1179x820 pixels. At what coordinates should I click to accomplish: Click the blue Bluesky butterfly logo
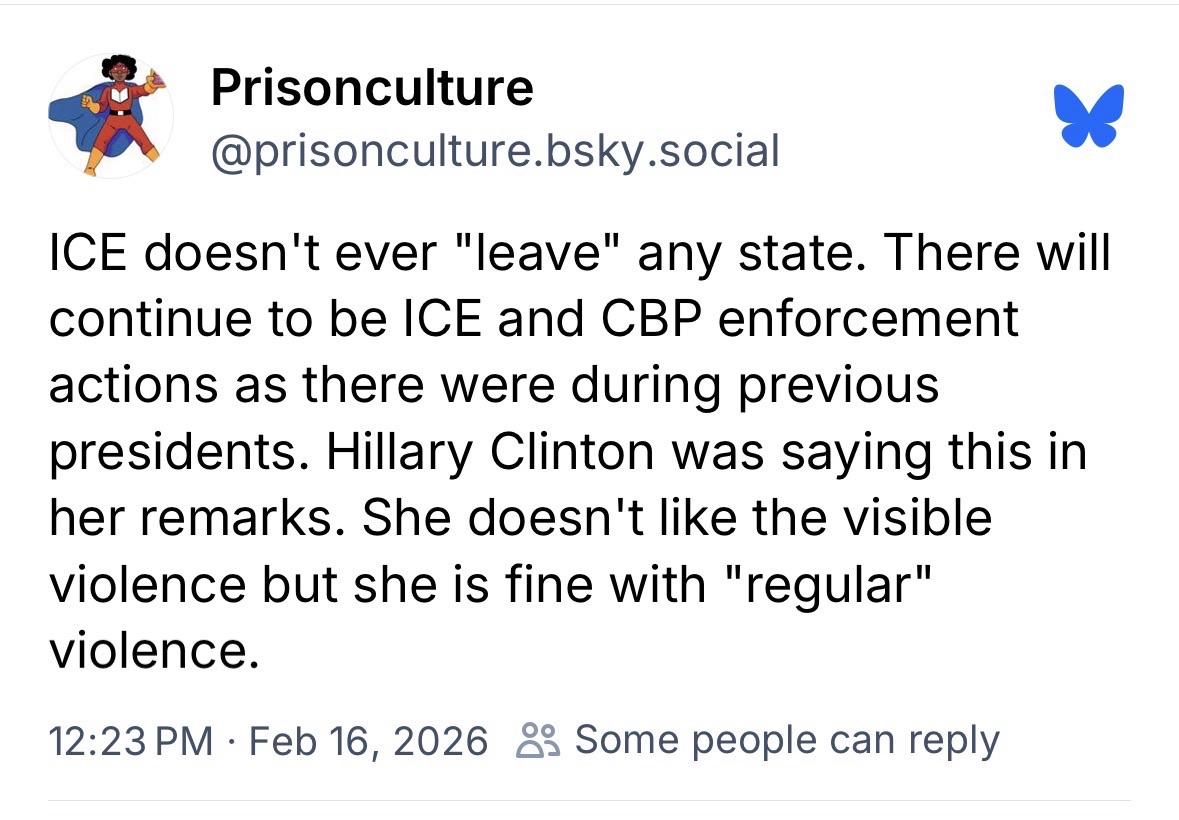point(1089,116)
